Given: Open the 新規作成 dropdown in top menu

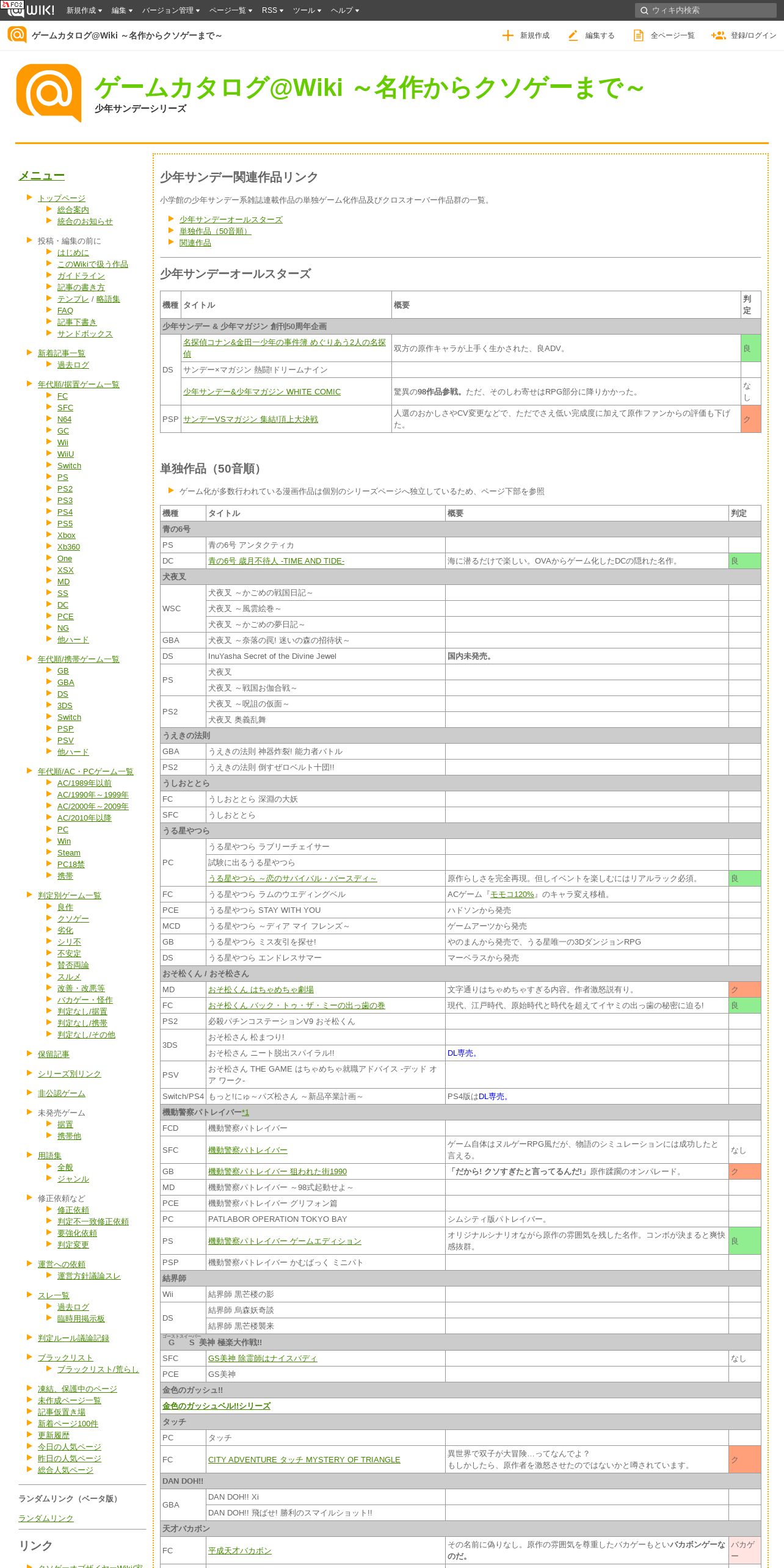Looking at the screenshot, I should point(84,10).
